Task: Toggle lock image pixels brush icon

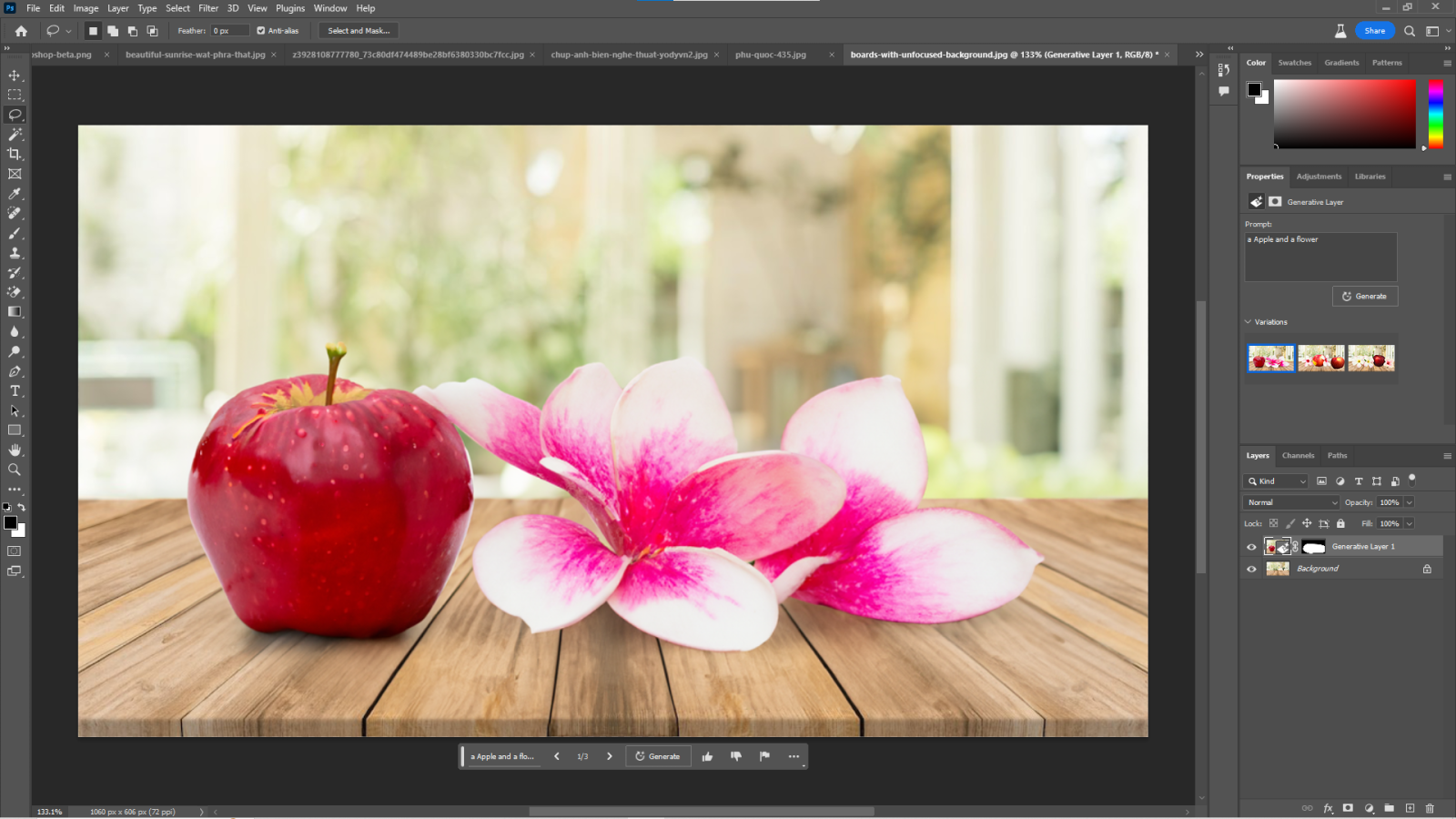Action: point(1289,523)
